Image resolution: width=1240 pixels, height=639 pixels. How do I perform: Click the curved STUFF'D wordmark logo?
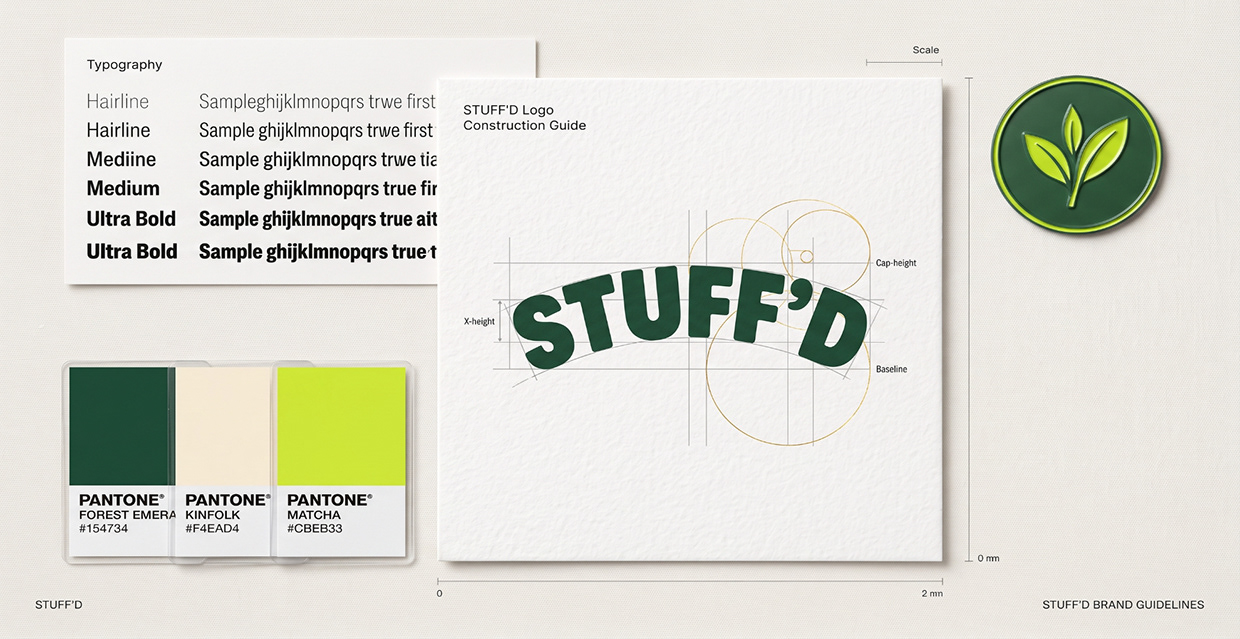pos(690,319)
